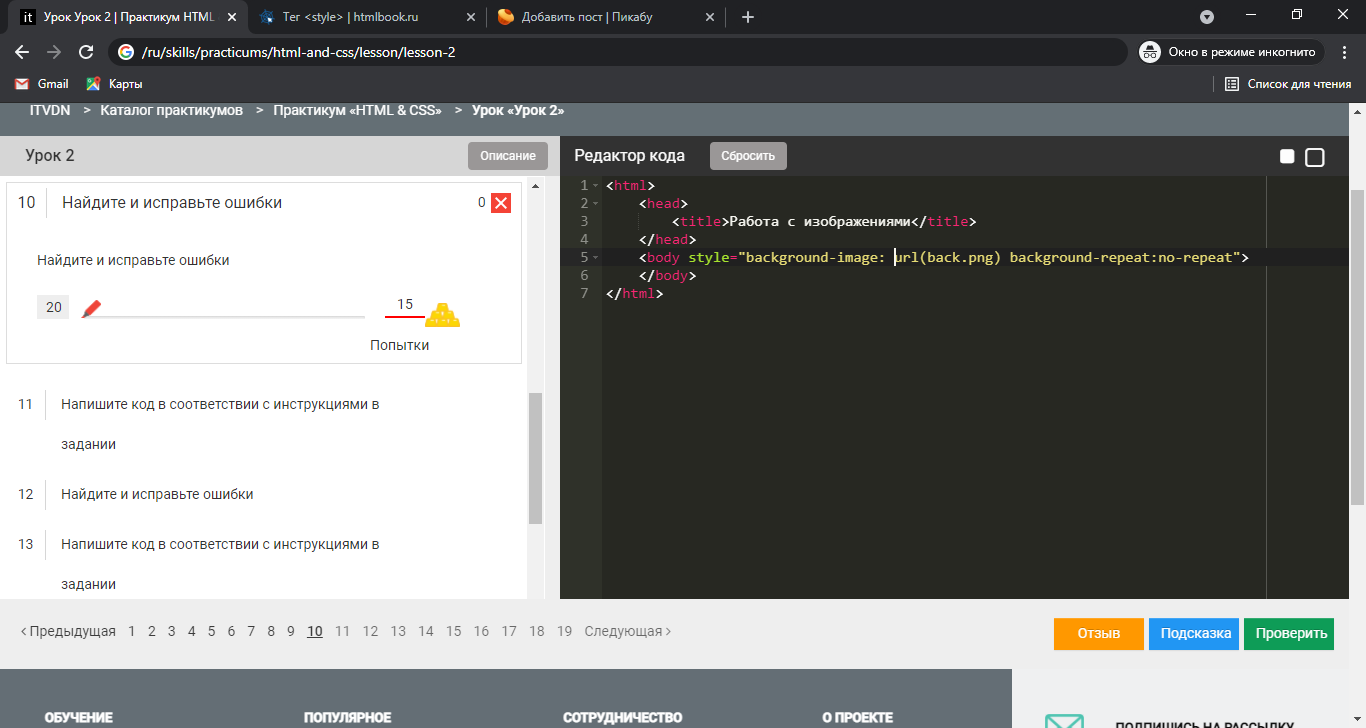Screen dimensions: 1366x728
Task: Go to pagination page 11
Action: (x=343, y=631)
